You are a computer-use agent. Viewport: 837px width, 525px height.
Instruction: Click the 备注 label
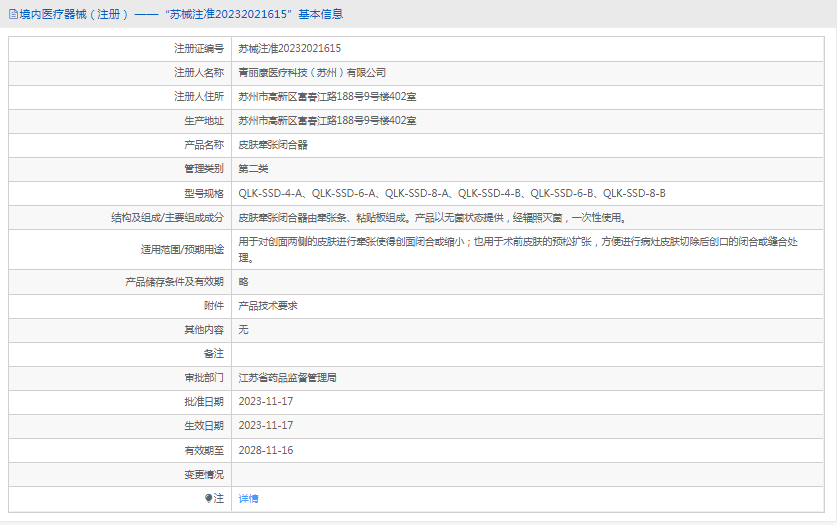[214, 354]
